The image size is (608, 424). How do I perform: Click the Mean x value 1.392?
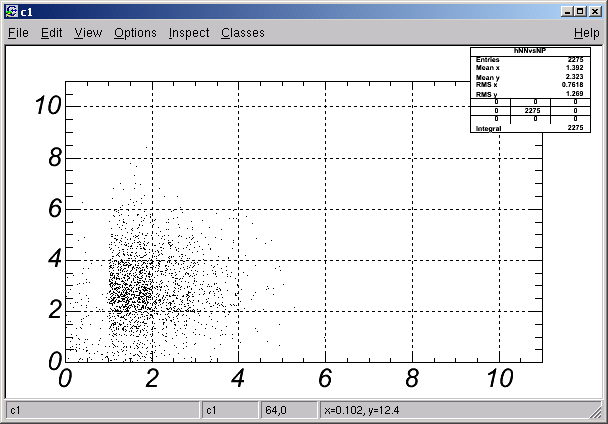[x=575, y=67]
